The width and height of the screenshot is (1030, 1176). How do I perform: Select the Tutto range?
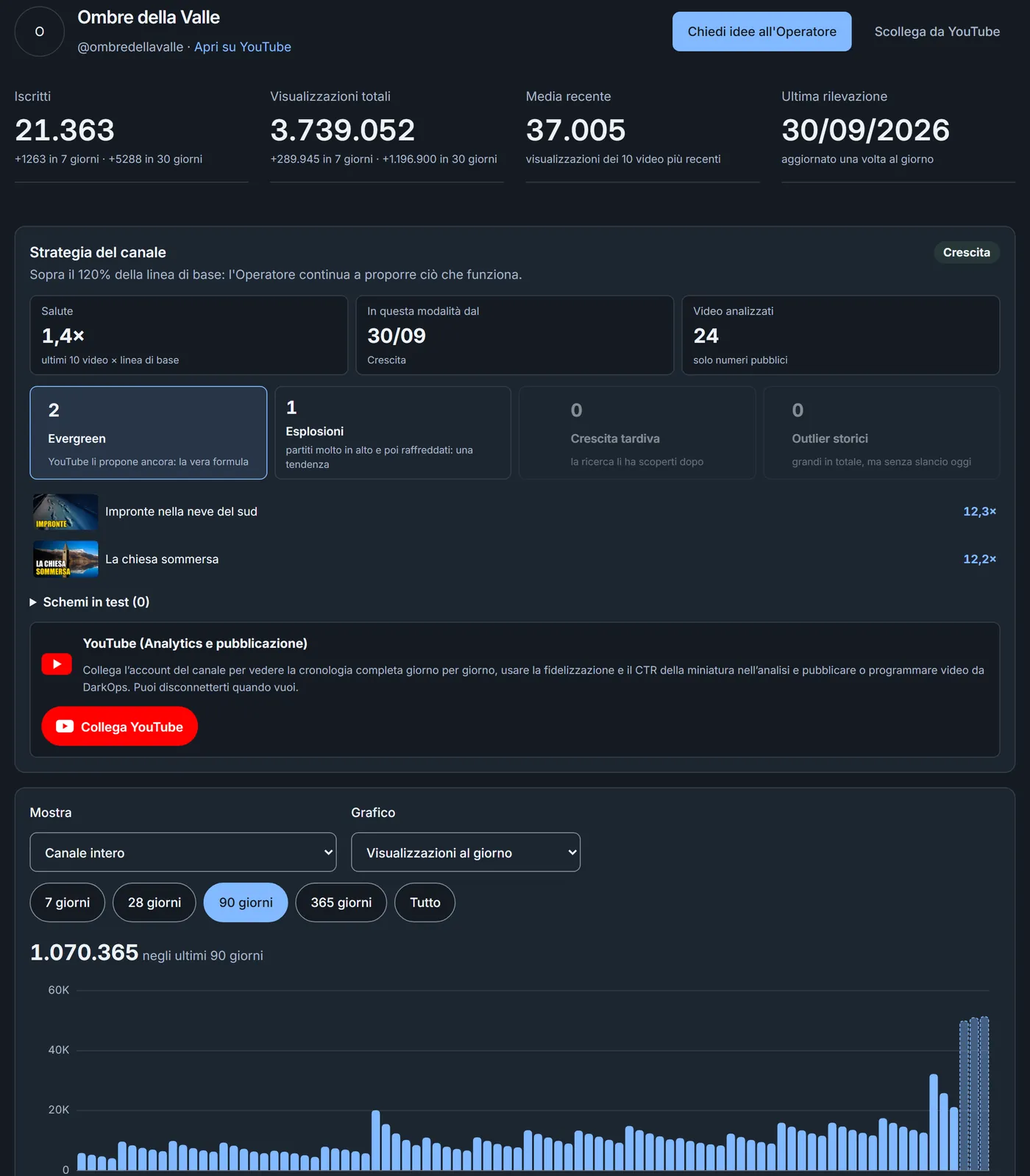coord(425,902)
